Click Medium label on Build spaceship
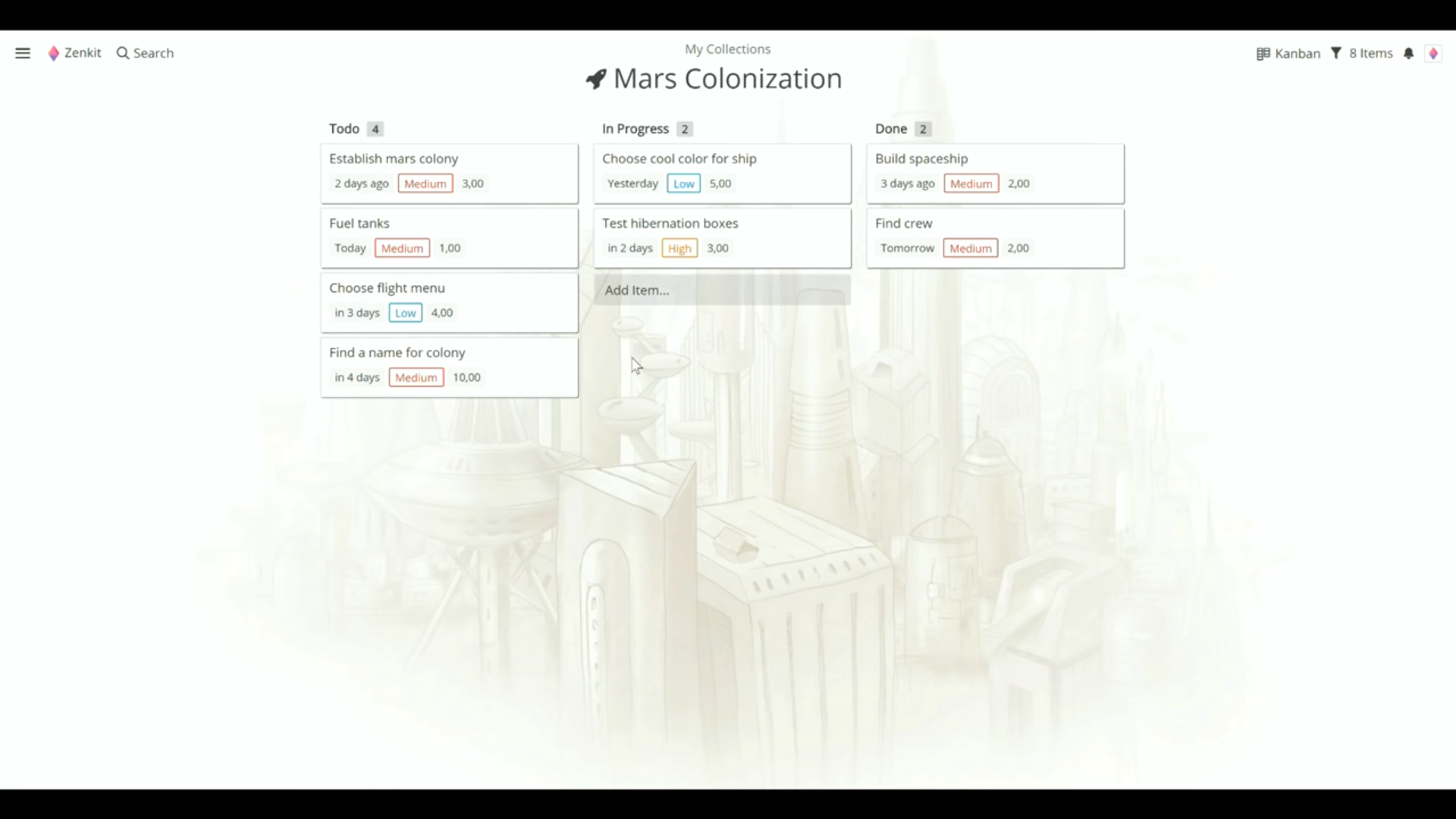The height and width of the screenshot is (819, 1456). [971, 184]
